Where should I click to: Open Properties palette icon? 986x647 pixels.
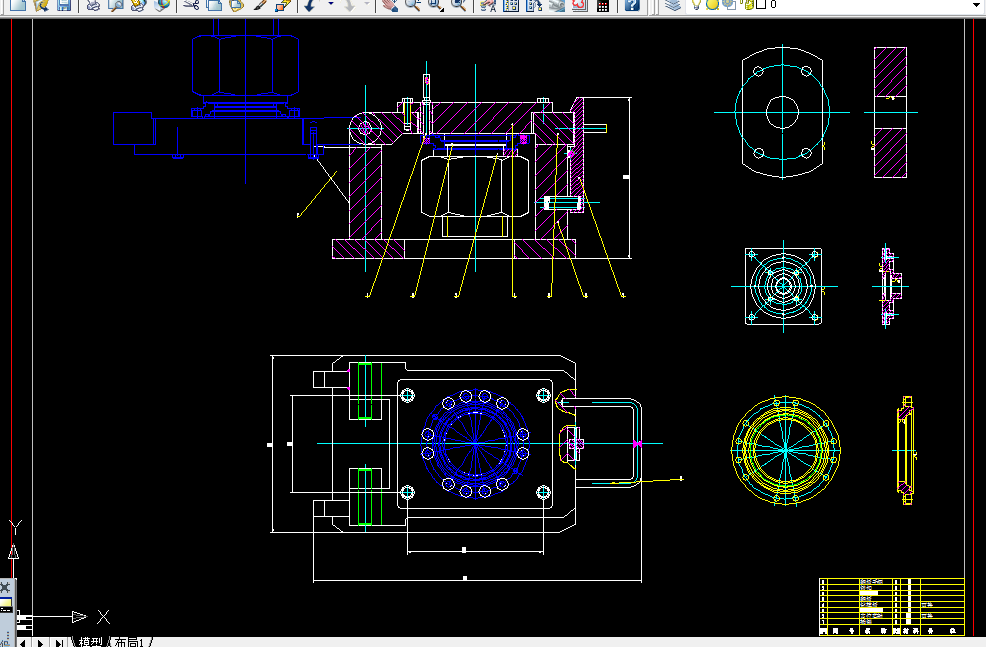click(488, 5)
